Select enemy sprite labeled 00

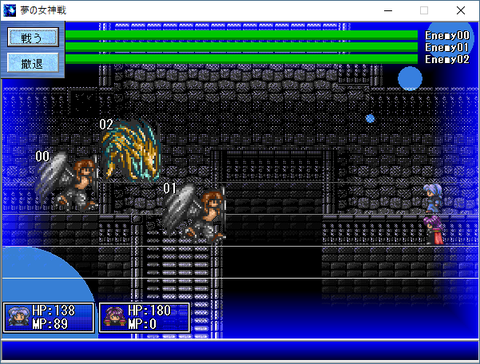[x=67, y=182]
